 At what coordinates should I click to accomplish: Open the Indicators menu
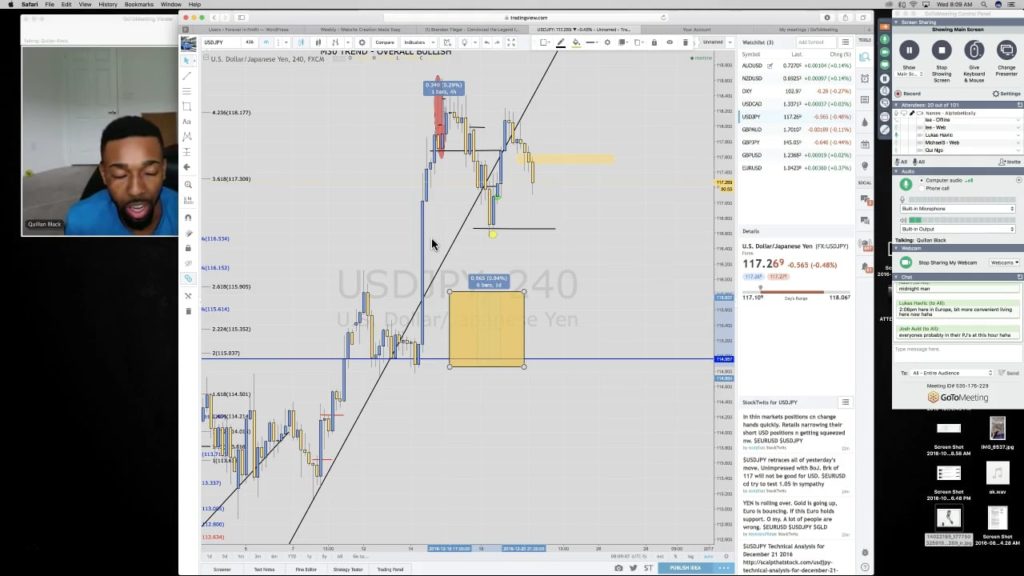417,42
